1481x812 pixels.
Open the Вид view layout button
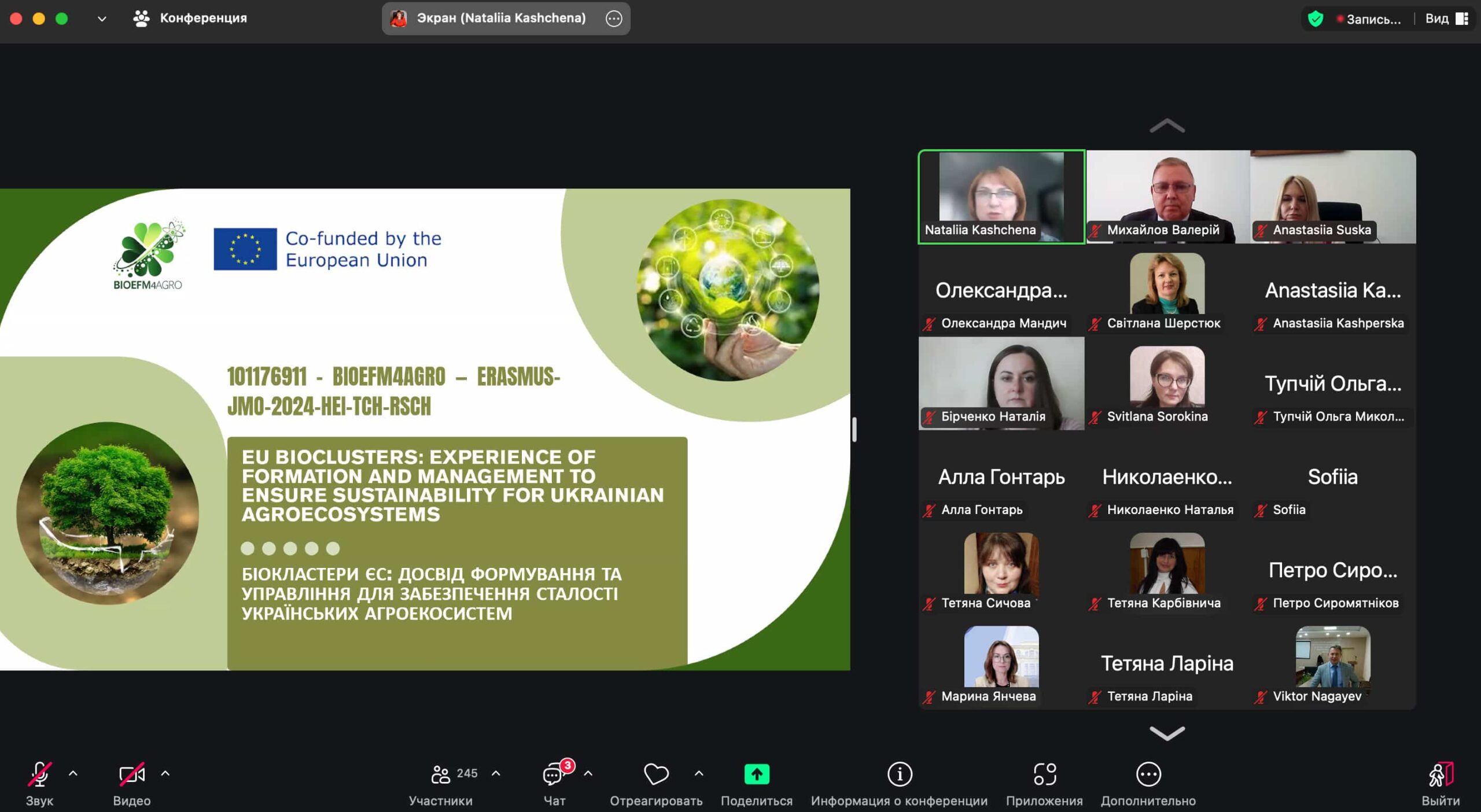[x=1446, y=19]
